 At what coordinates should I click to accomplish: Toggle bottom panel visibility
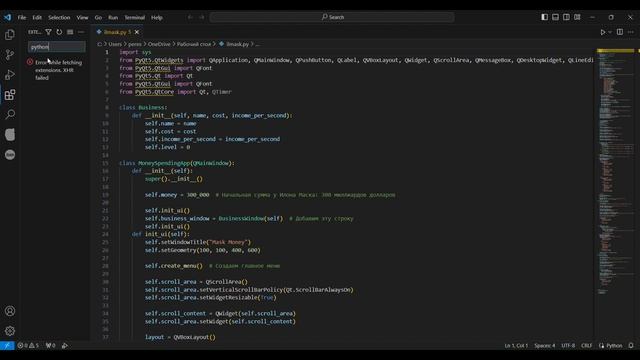555,17
